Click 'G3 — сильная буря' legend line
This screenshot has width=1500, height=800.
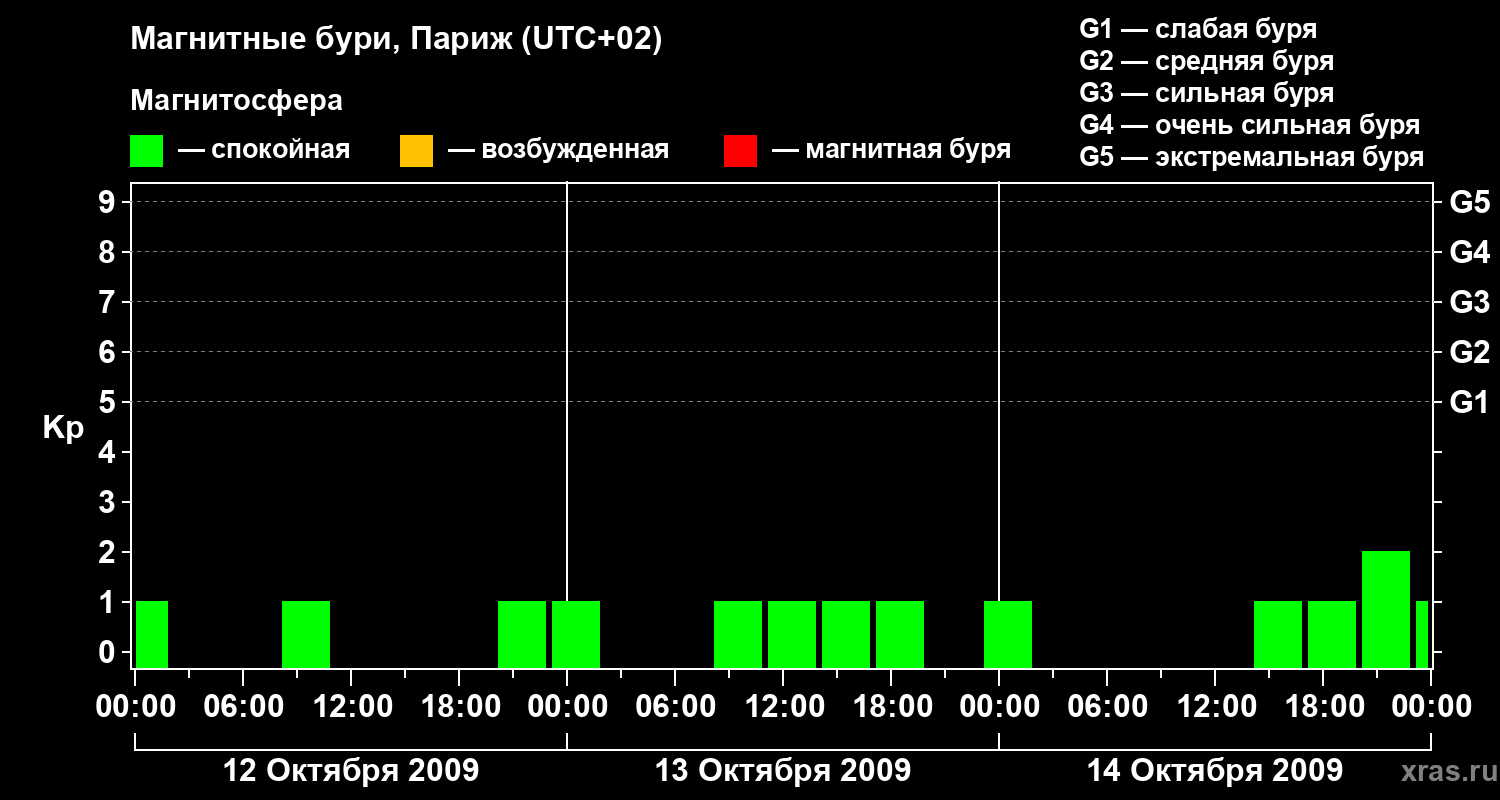(1206, 93)
